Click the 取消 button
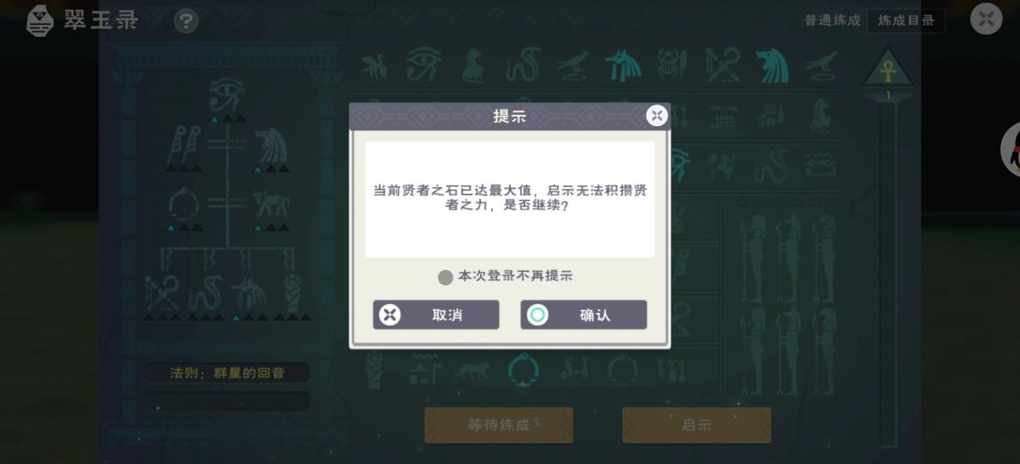Viewport: 1020px width, 464px height. (436, 315)
